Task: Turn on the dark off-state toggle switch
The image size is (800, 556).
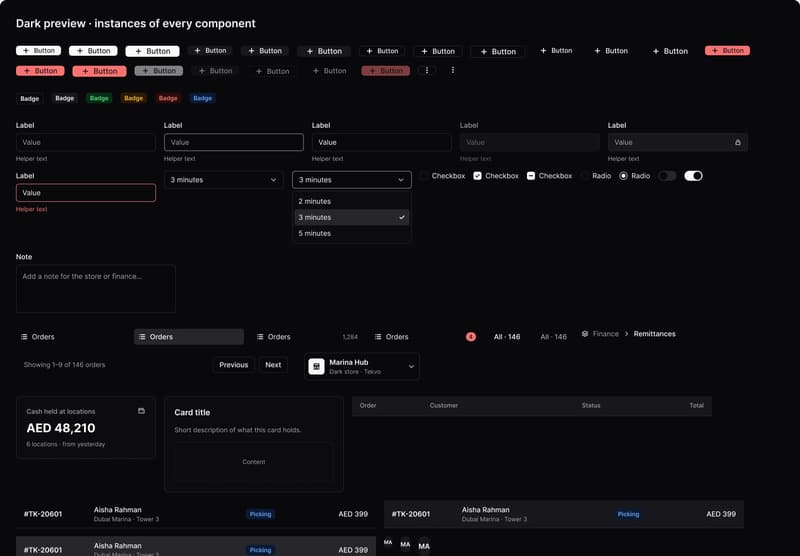Action: click(667, 176)
